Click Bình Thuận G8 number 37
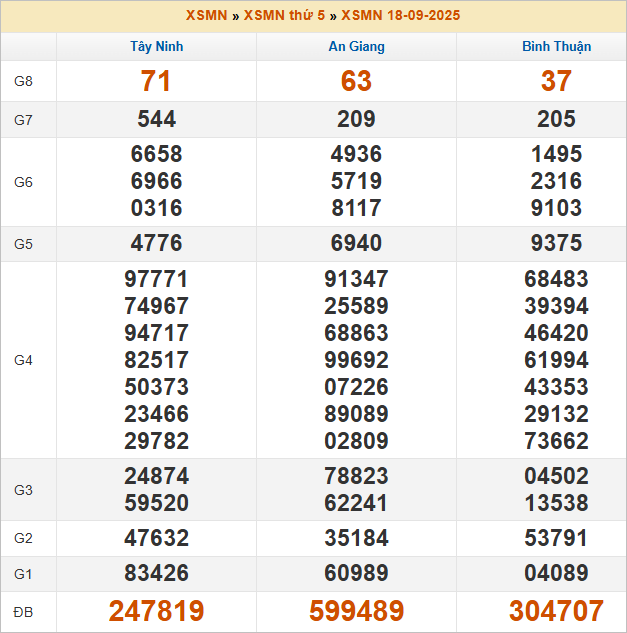This screenshot has width=627, height=633. (556, 82)
